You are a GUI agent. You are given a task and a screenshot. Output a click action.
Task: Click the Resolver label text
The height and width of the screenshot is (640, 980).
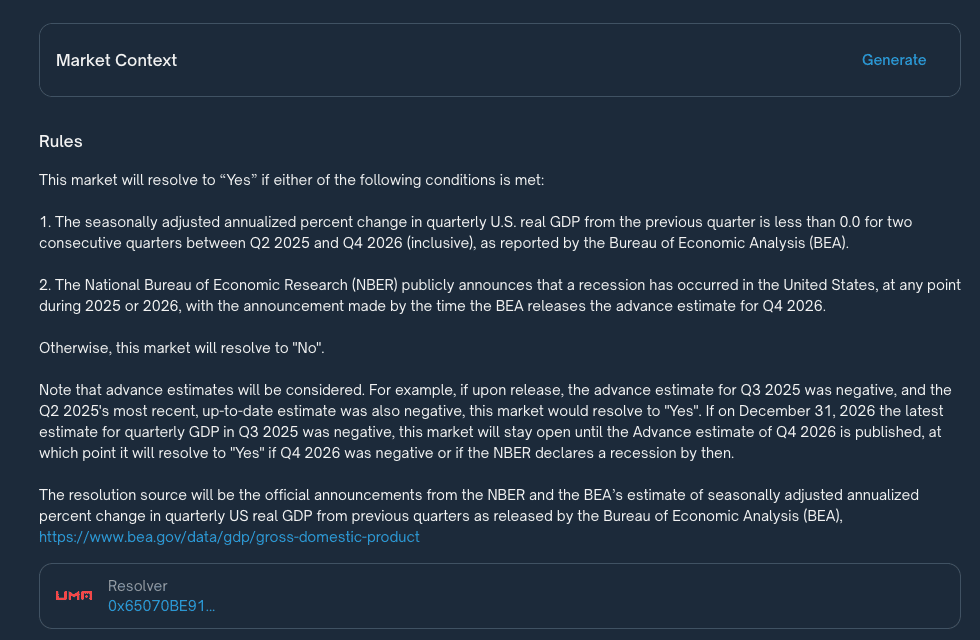point(138,586)
